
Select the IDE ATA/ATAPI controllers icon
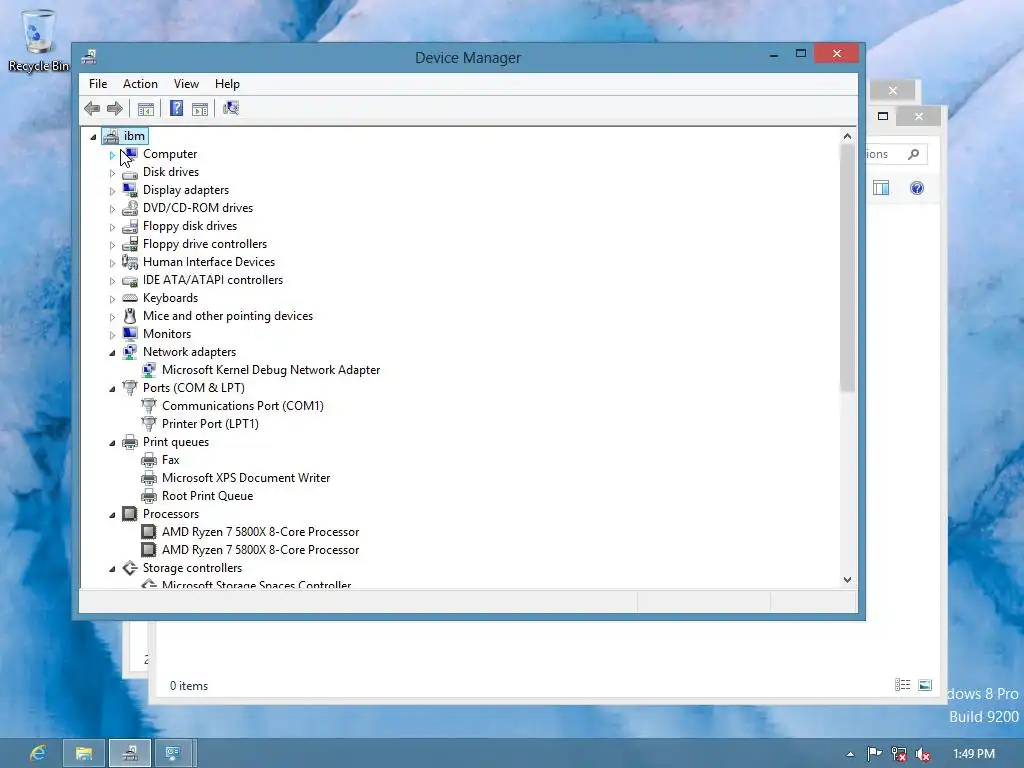pos(130,280)
